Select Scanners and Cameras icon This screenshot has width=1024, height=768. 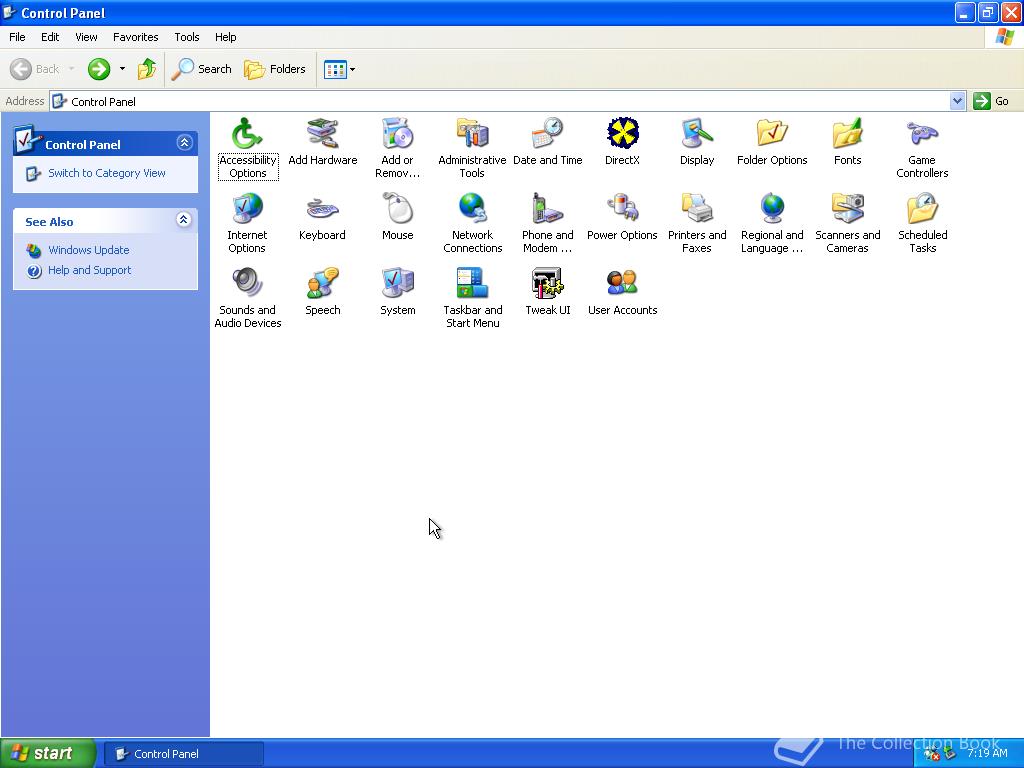847,223
